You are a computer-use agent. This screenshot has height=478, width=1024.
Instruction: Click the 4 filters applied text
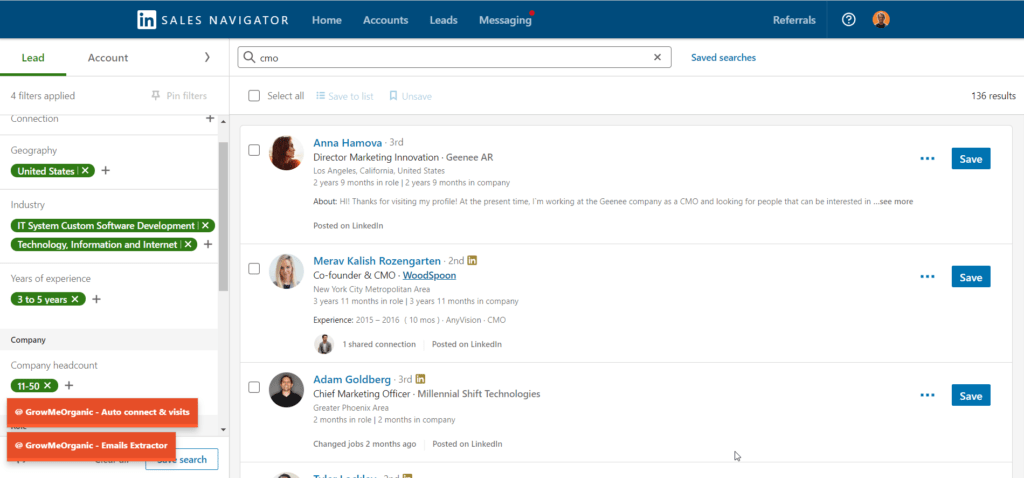(43, 96)
